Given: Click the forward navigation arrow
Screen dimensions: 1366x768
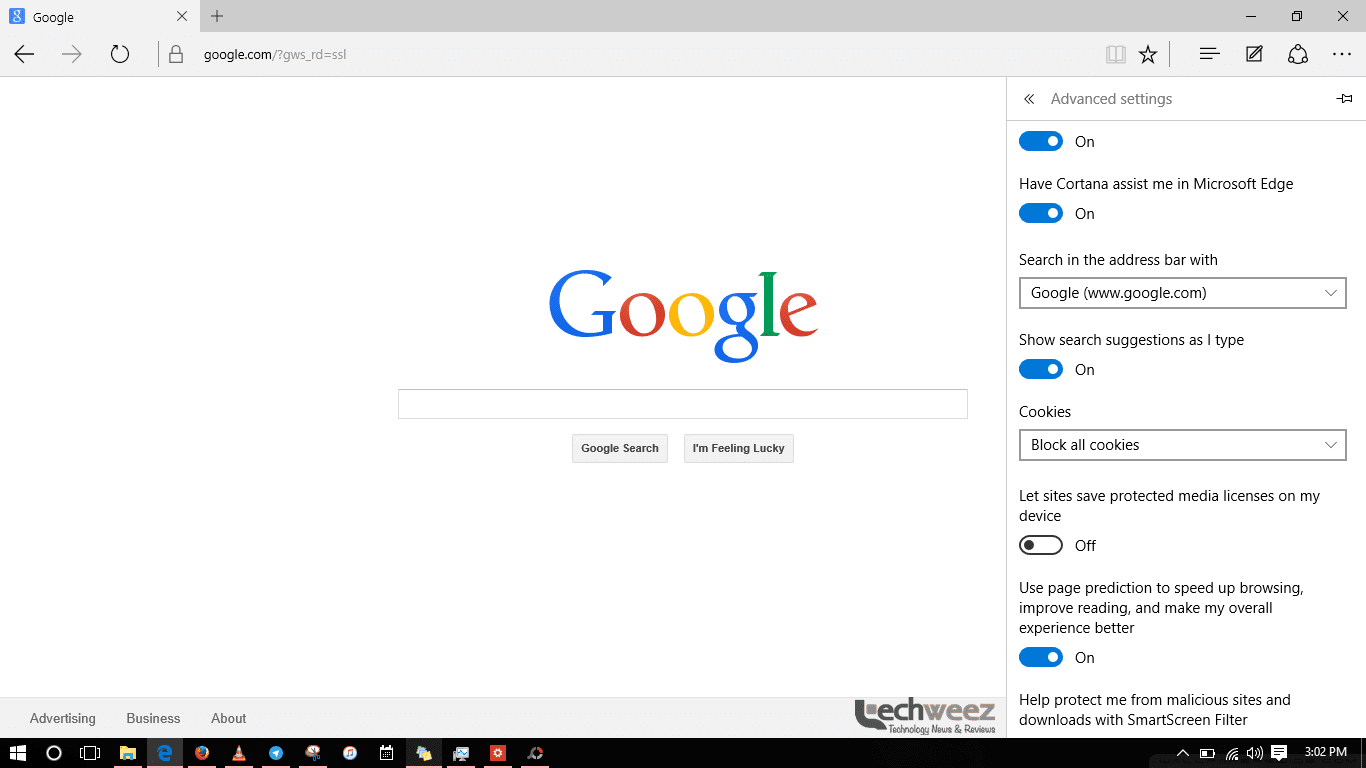Looking at the screenshot, I should pyautogui.click(x=72, y=54).
